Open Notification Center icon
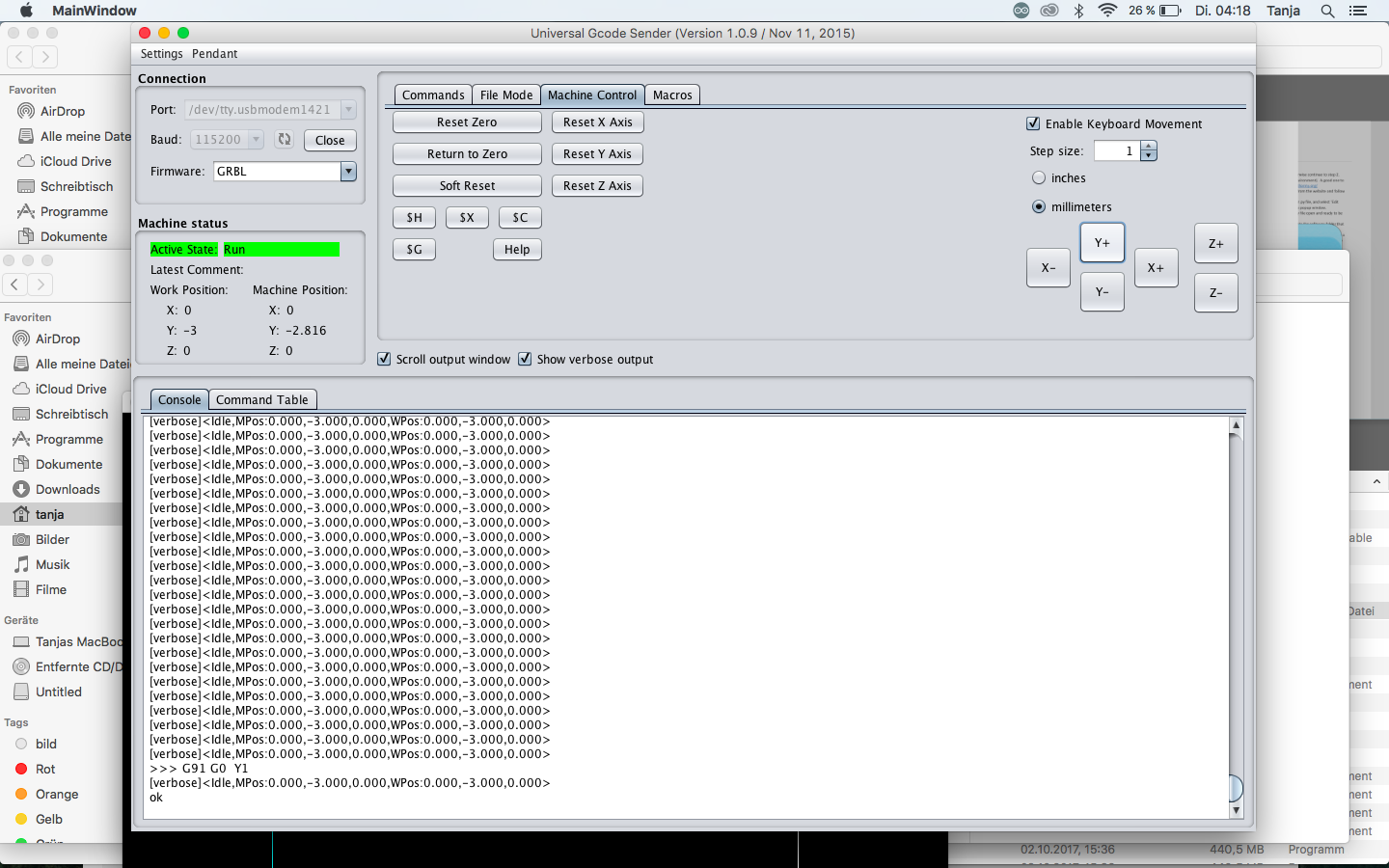Image resolution: width=1389 pixels, height=868 pixels. pos(1358,11)
